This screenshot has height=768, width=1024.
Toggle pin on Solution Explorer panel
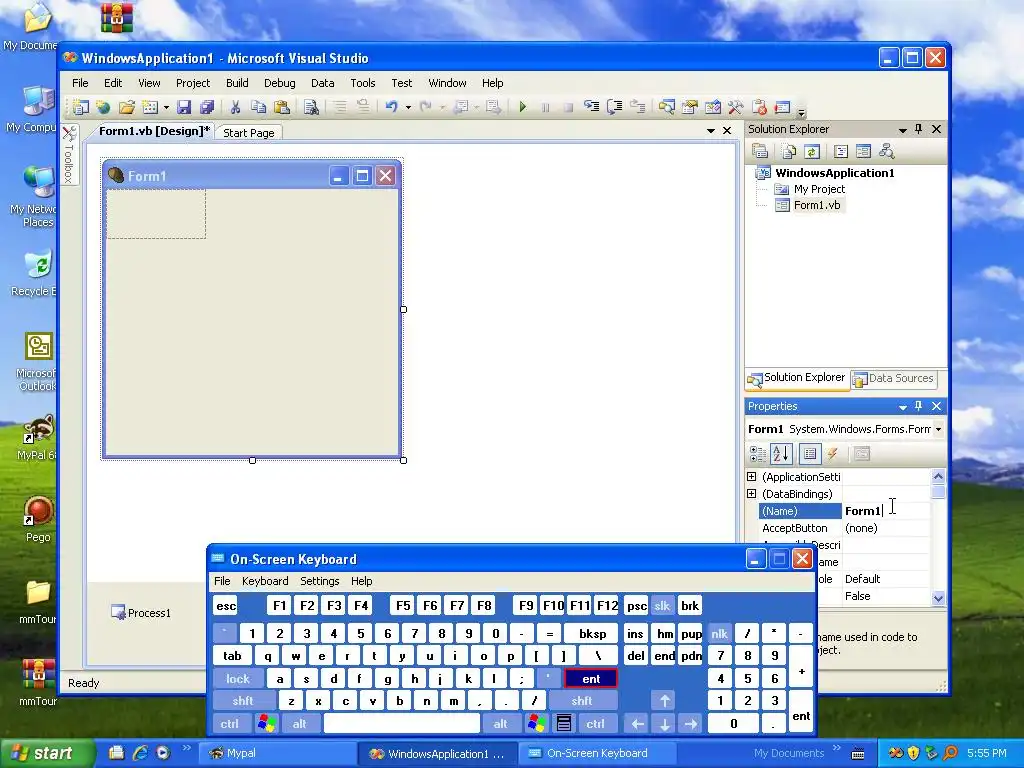pyautogui.click(x=918, y=129)
